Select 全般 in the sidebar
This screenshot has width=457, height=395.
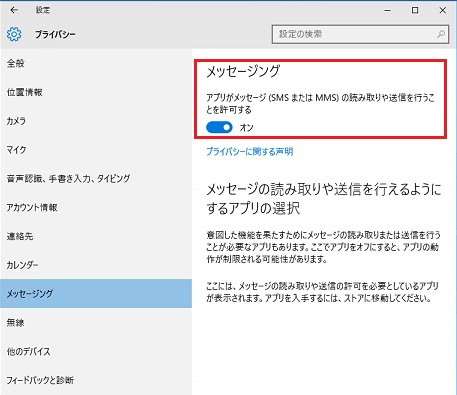96,63
